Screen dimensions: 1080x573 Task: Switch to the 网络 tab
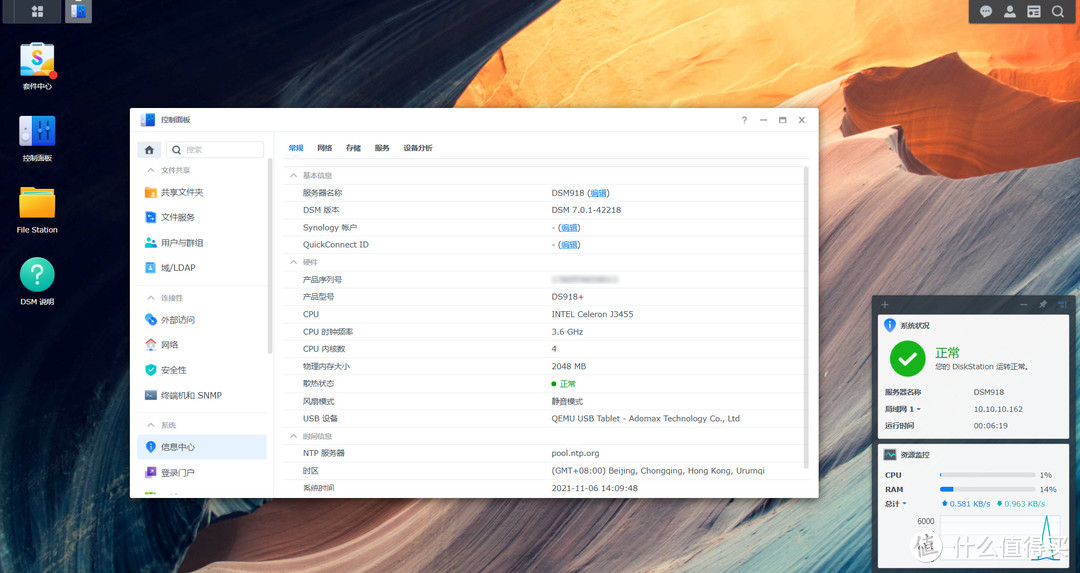325,148
